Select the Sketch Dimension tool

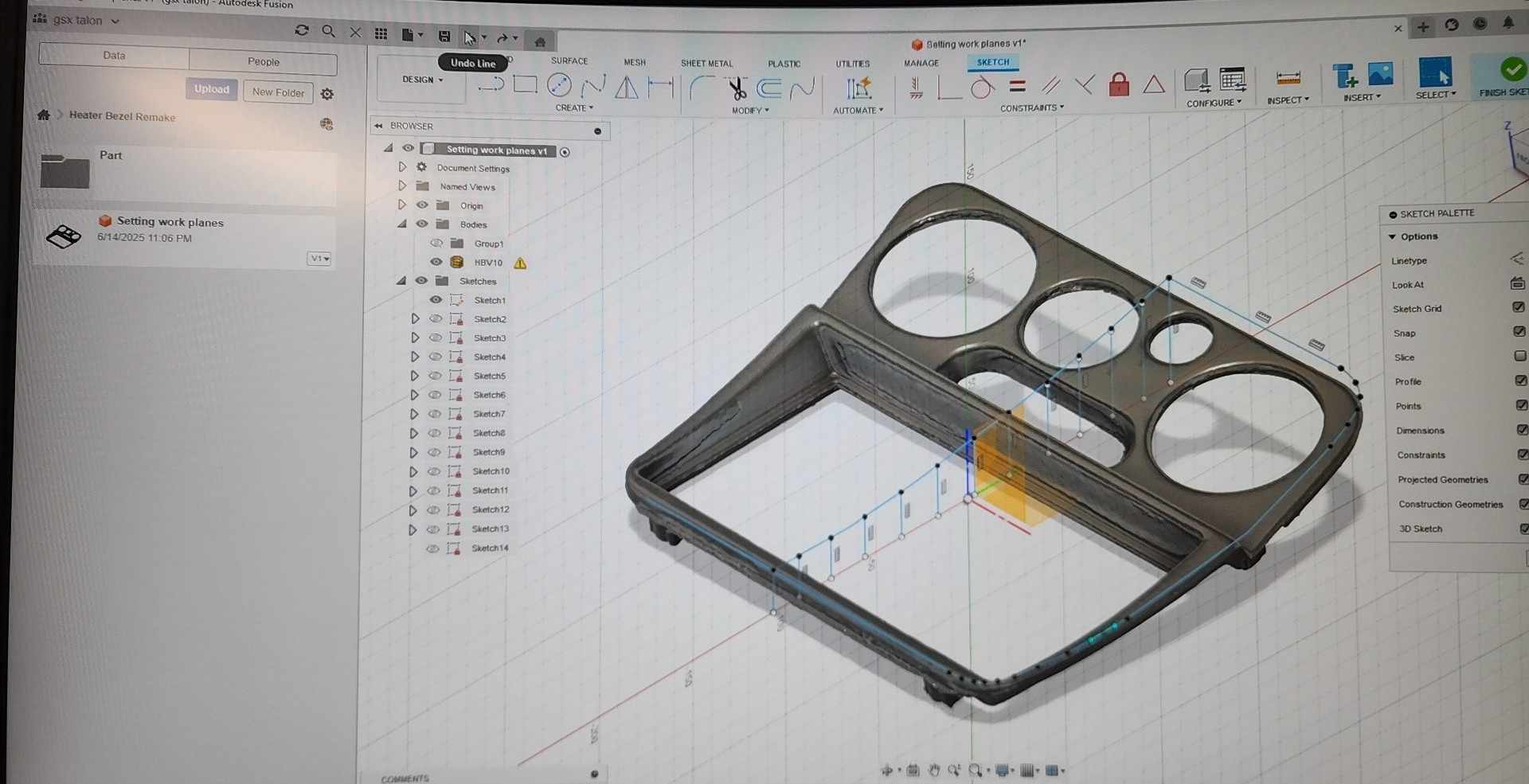coord(660,86)
